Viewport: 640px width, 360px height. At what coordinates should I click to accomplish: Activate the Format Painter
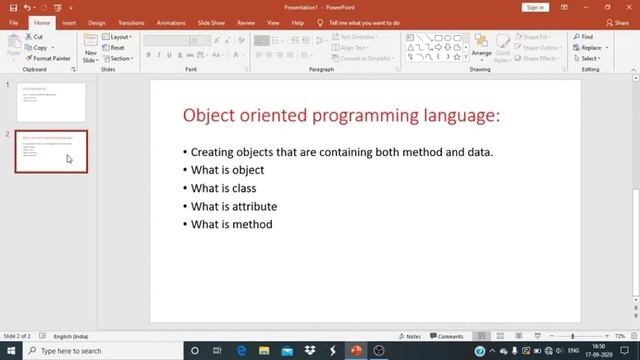[48, 58]
